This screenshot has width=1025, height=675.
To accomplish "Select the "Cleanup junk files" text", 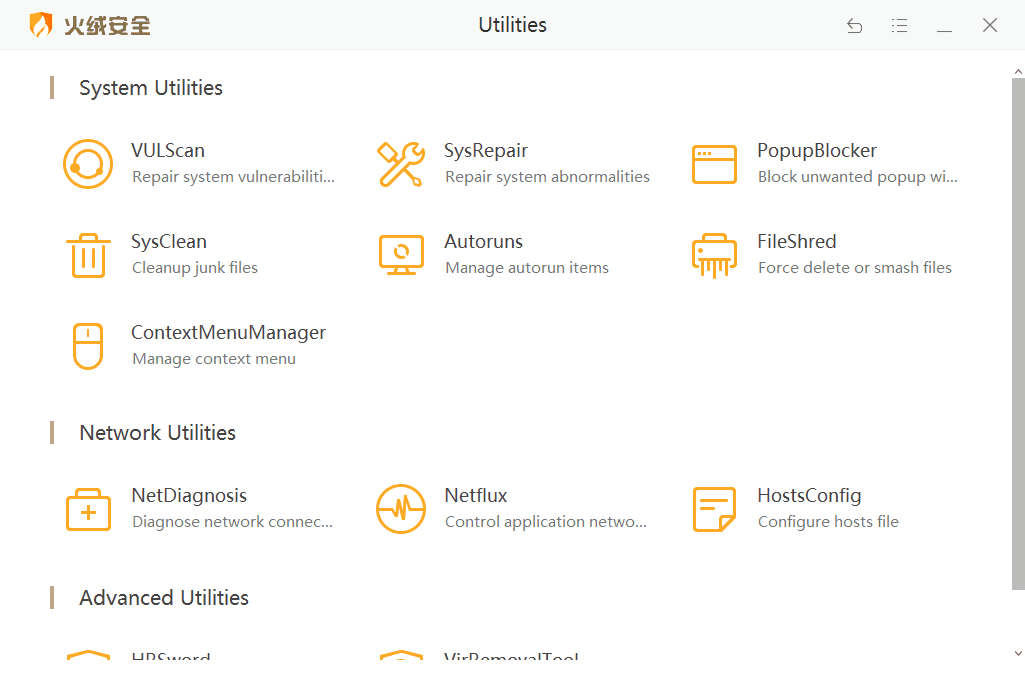I will (195, 268).
